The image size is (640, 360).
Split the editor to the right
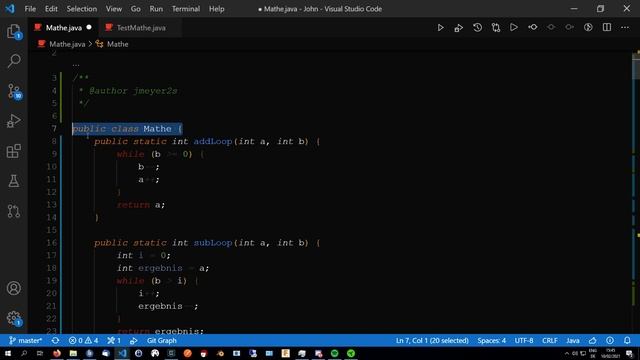607,27
